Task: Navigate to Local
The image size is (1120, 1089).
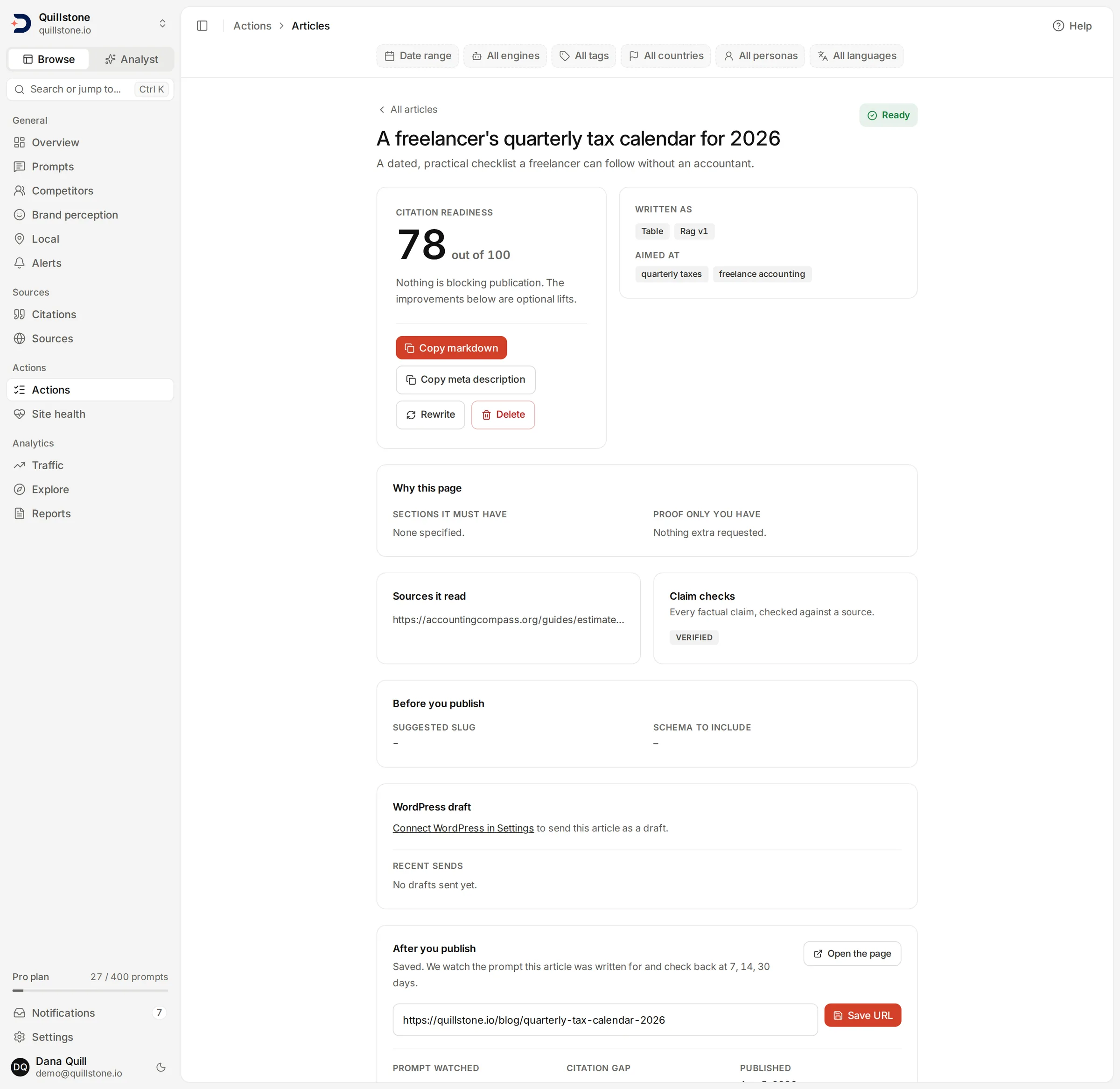Action: 91,239
